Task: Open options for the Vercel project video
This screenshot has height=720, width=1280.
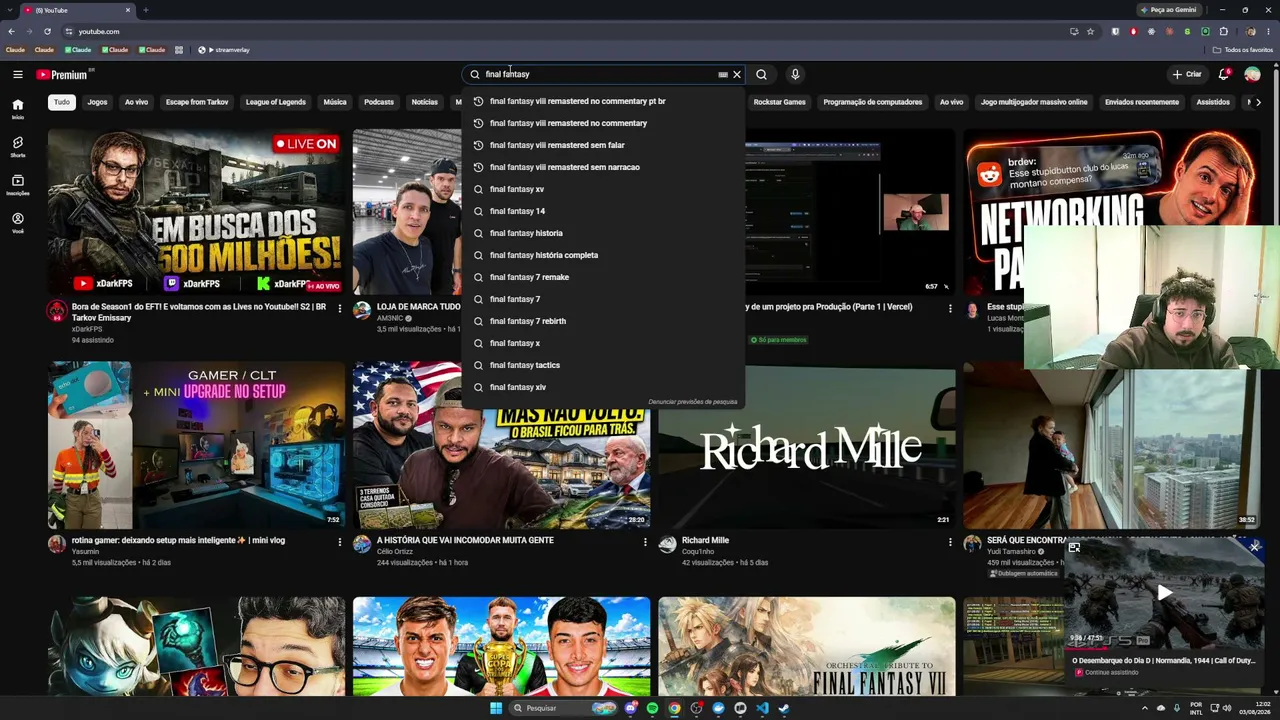Action: coord(950,308)
